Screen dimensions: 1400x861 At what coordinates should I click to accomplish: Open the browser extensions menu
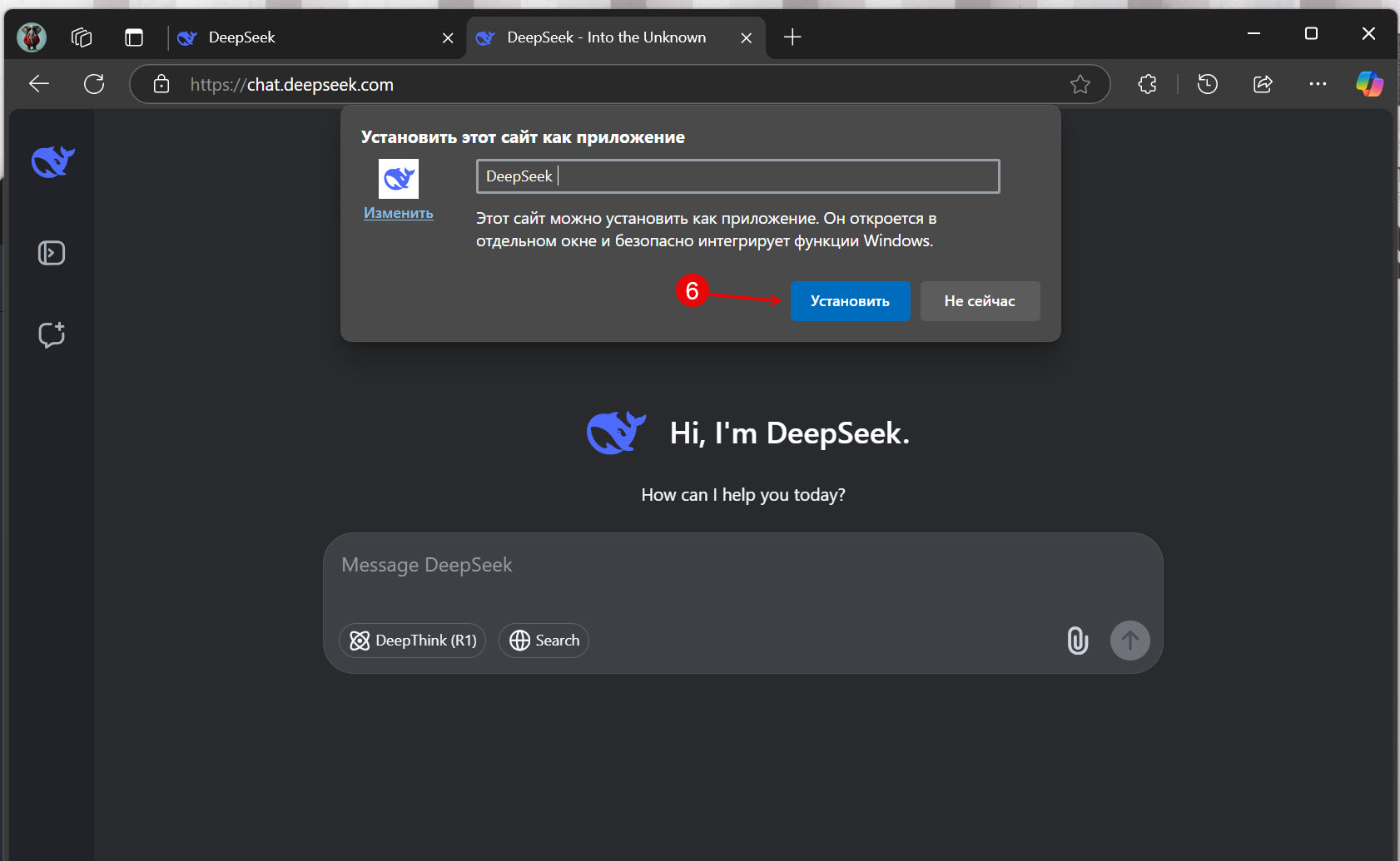tap(1148, 84)
